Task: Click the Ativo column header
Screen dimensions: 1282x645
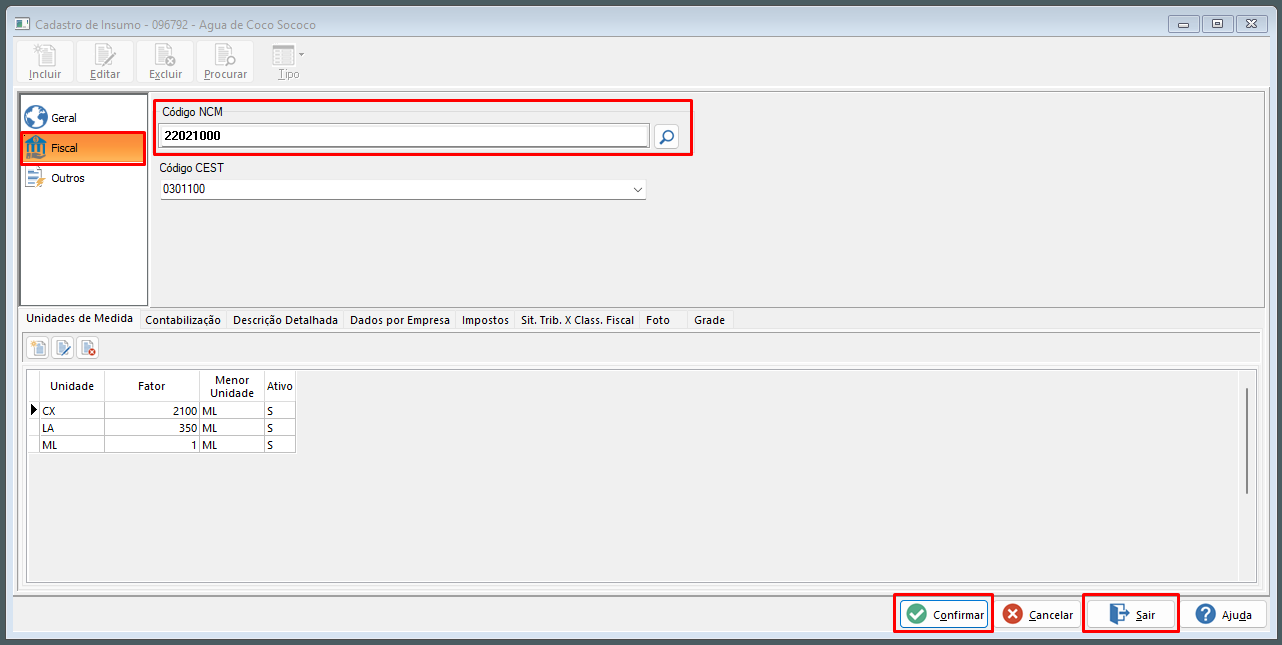Action: pos(280,386)
